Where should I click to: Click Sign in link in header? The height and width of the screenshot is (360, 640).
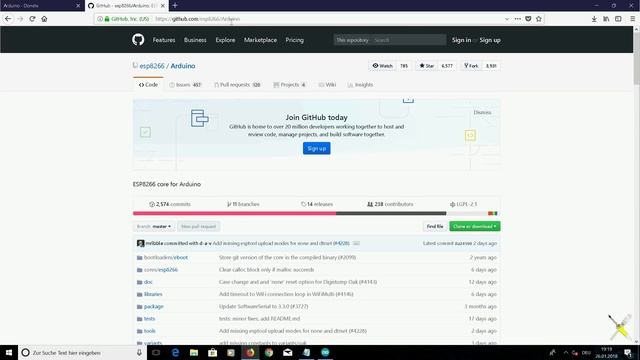(x=461, y=40)
